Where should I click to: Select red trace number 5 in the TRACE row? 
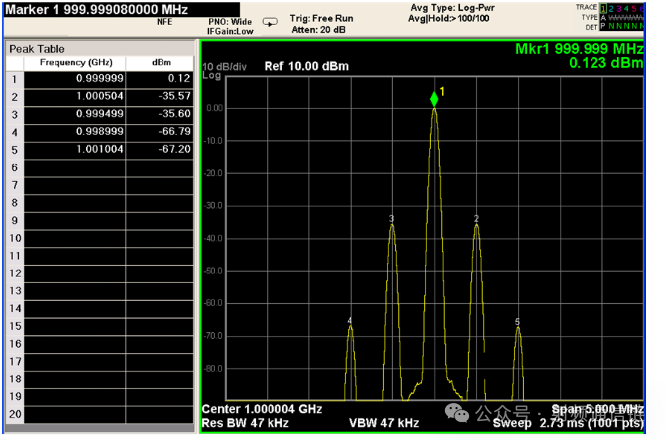[x=634, y=8]
